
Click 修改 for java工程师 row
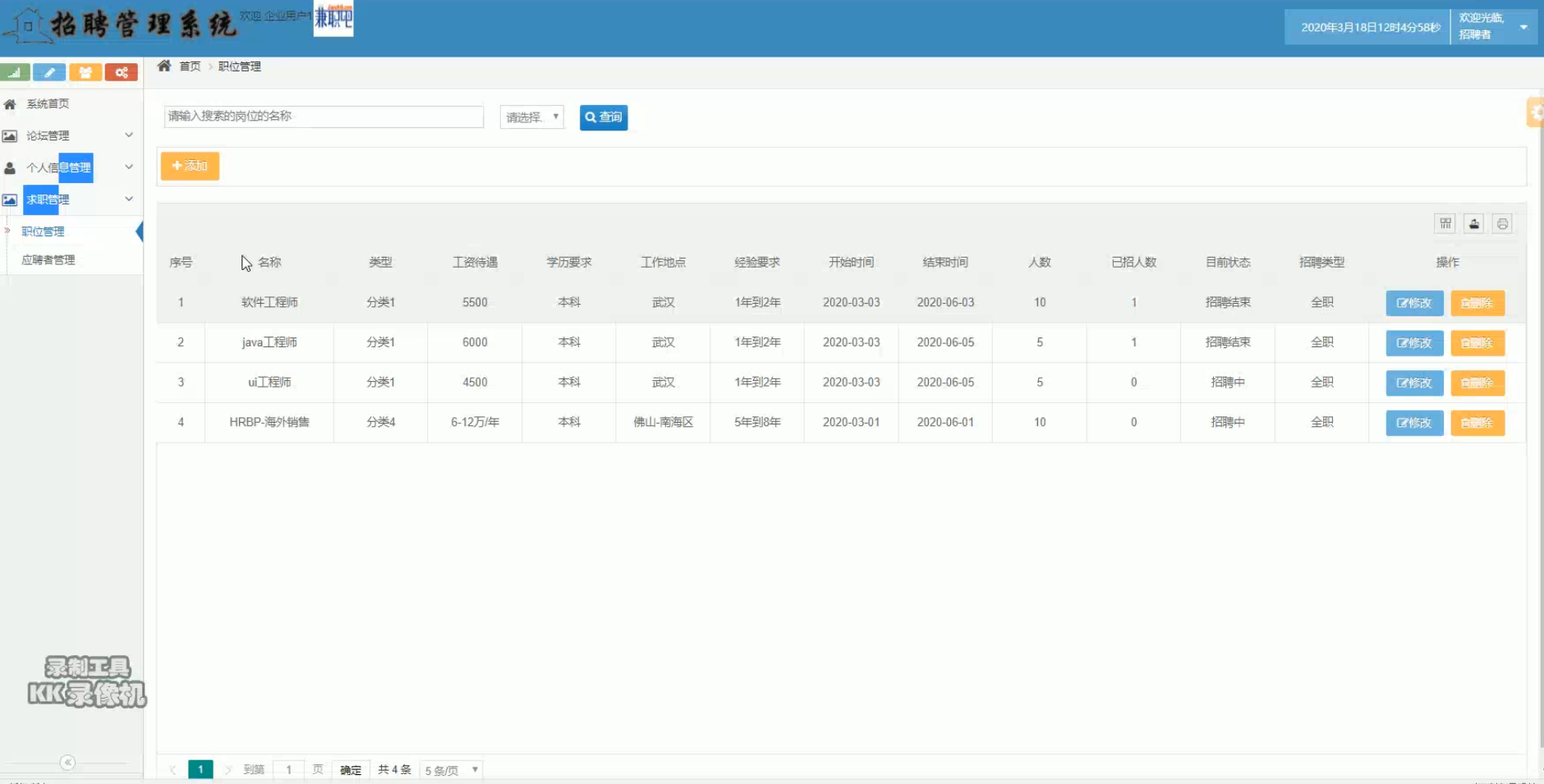click(x=1414, y=343)
